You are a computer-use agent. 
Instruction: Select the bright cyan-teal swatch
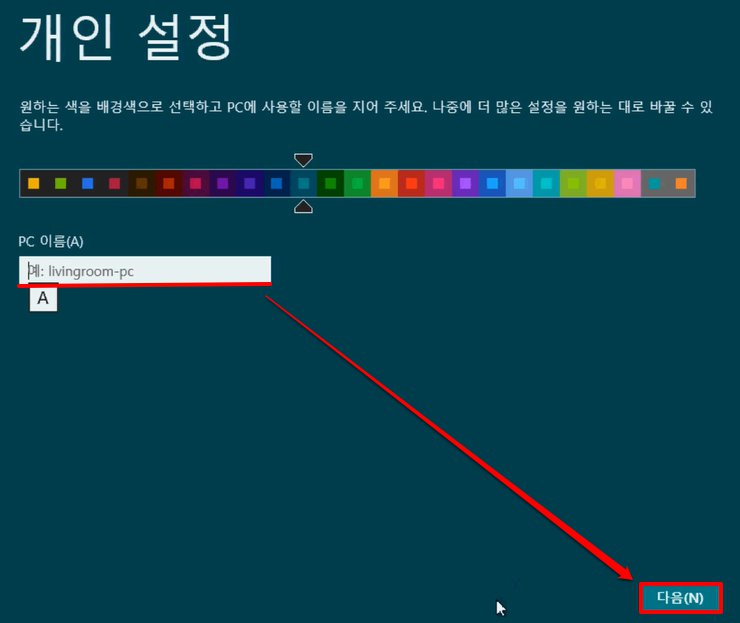(x=547, y=183)
